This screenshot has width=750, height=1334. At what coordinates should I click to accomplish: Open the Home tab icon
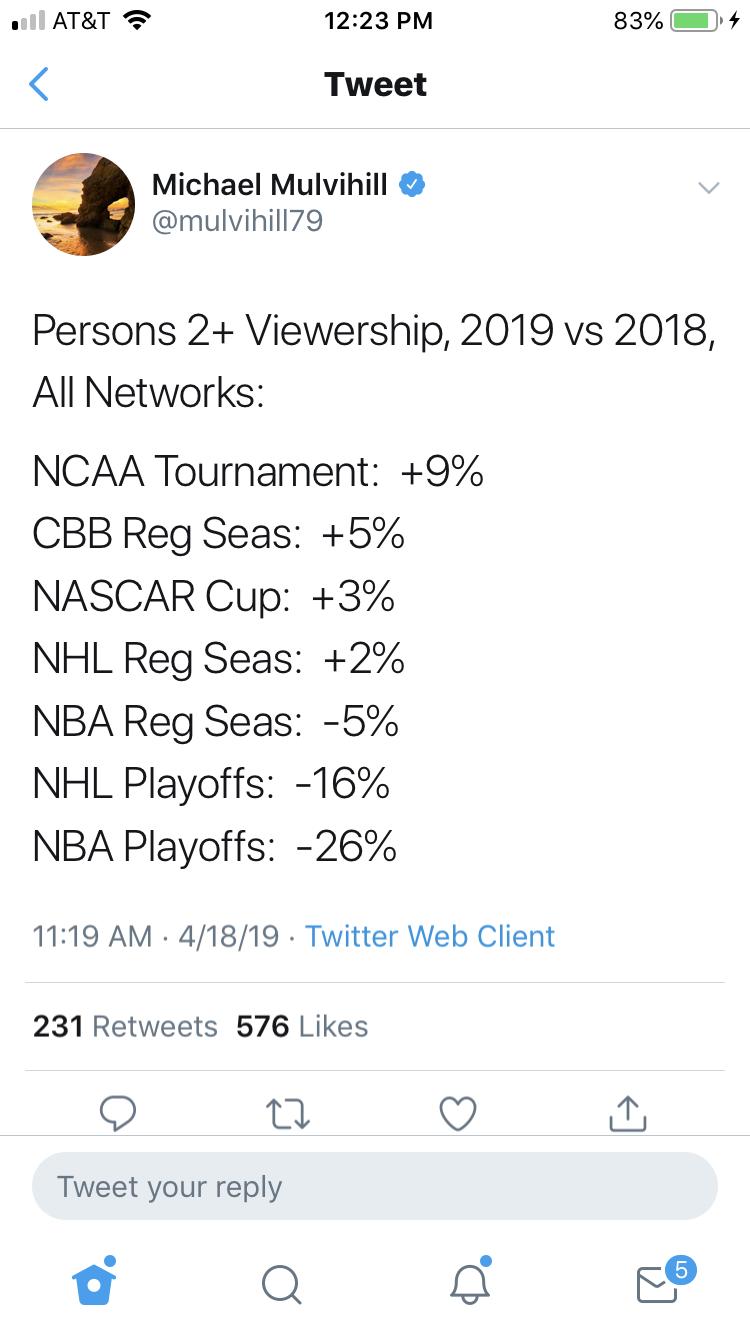(x=94, y=1283)
